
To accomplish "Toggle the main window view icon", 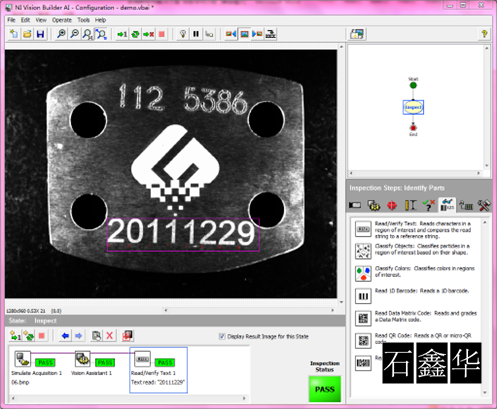I will click(357, 34).
